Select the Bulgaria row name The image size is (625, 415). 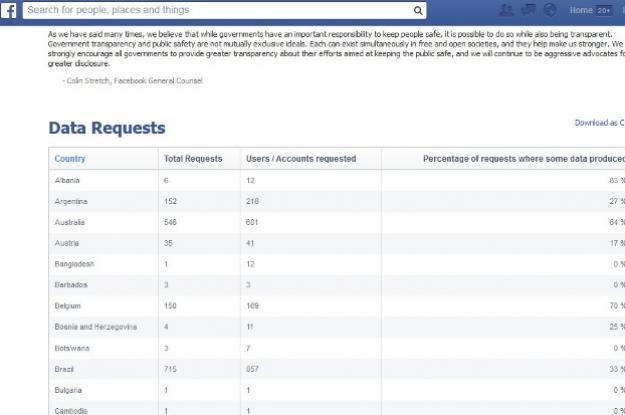[68, 390]
